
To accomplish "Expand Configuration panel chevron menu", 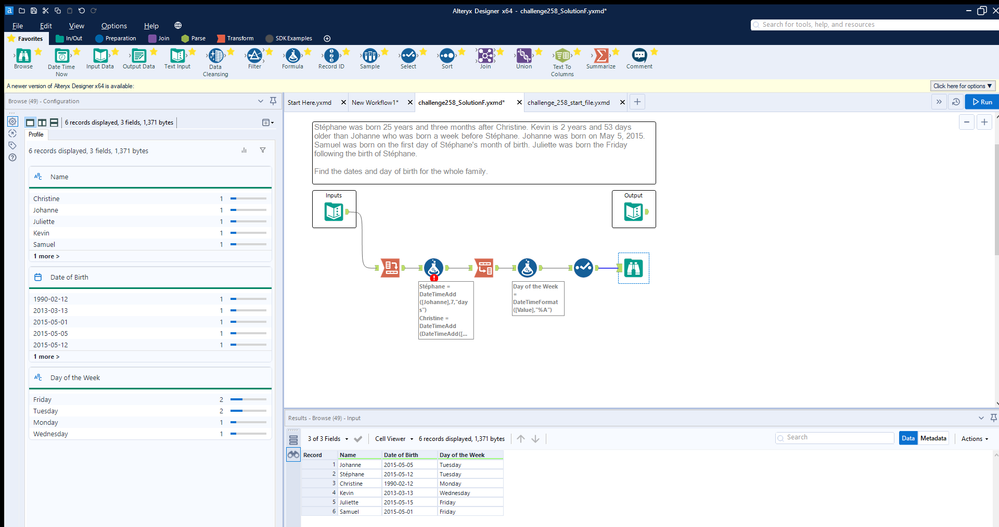I will pyautogui.click(x=261, y=101).
